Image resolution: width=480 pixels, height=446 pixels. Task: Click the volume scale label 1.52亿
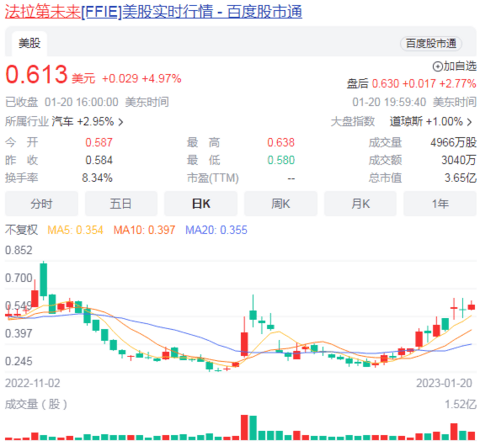pyautogui.click(x=460, y=405)
